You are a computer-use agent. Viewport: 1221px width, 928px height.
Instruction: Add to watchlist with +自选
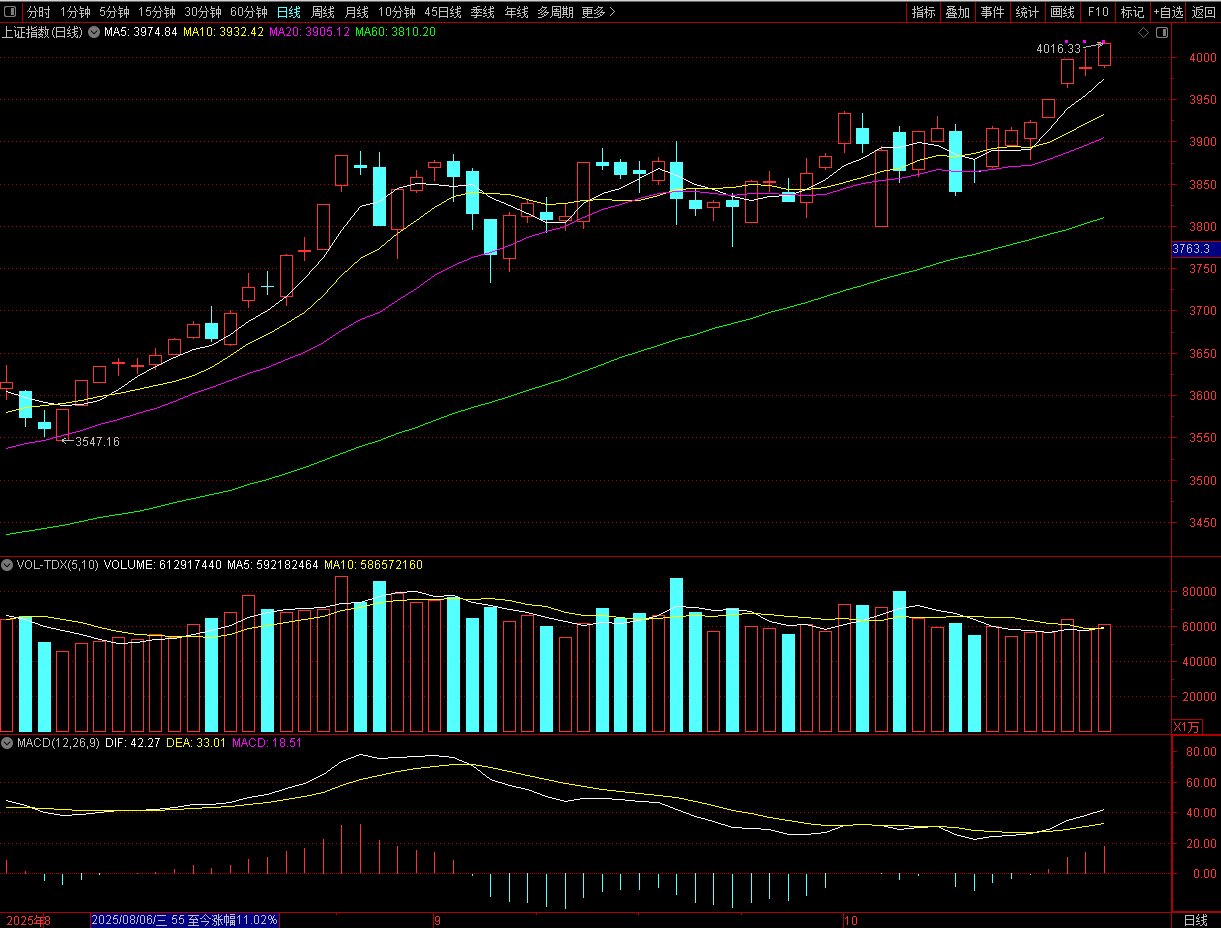(x=1167, y=12)
